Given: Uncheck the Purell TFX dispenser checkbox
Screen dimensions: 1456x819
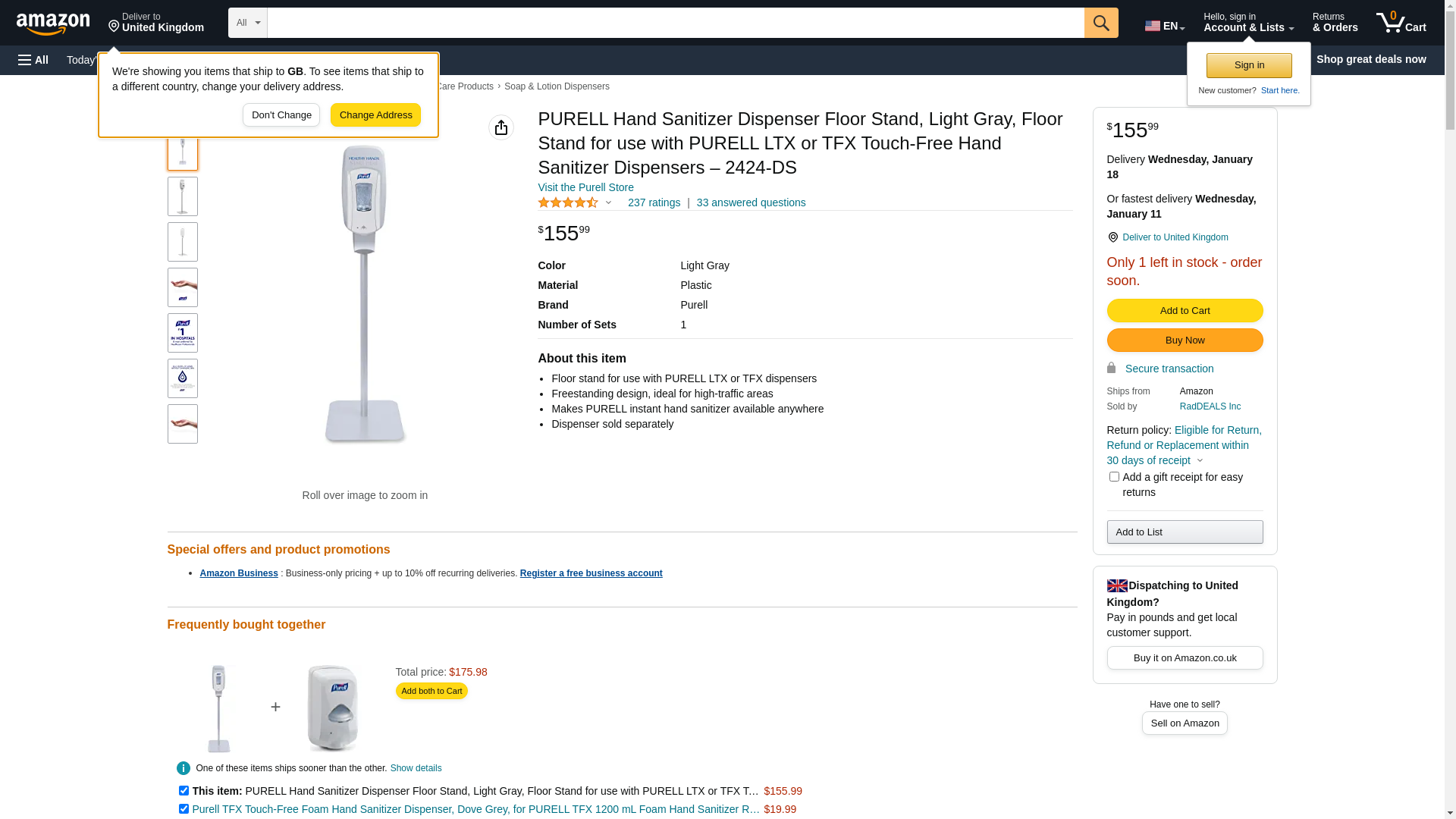Looking at the screenshot, I should pos(184,809).
